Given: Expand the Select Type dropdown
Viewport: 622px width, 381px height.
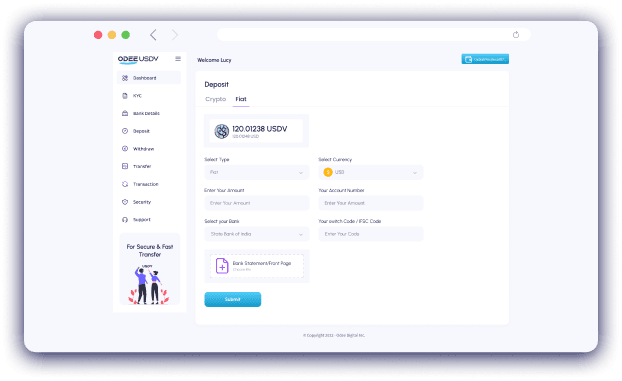Looking at the screenshot, I should click(x=257, y=172).
